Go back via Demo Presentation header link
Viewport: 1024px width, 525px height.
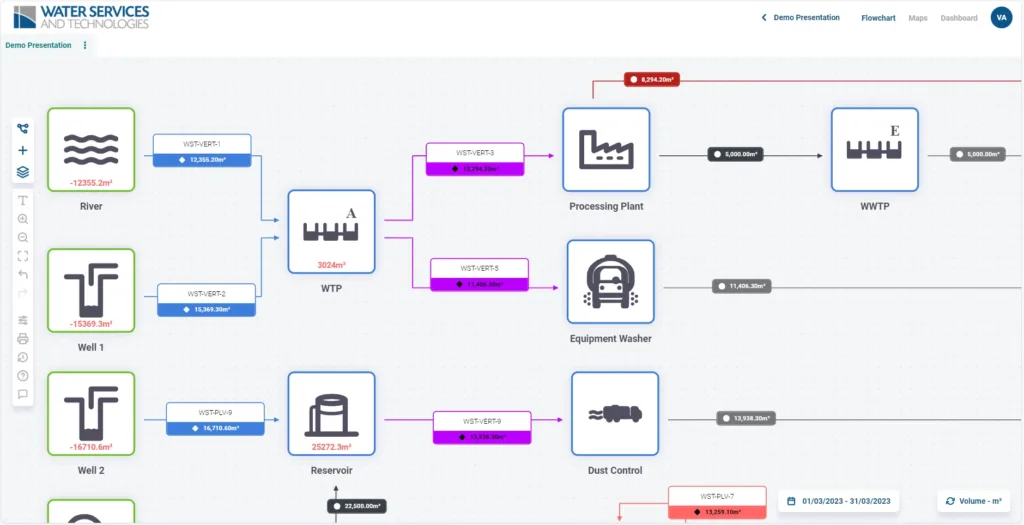(800, 18)
